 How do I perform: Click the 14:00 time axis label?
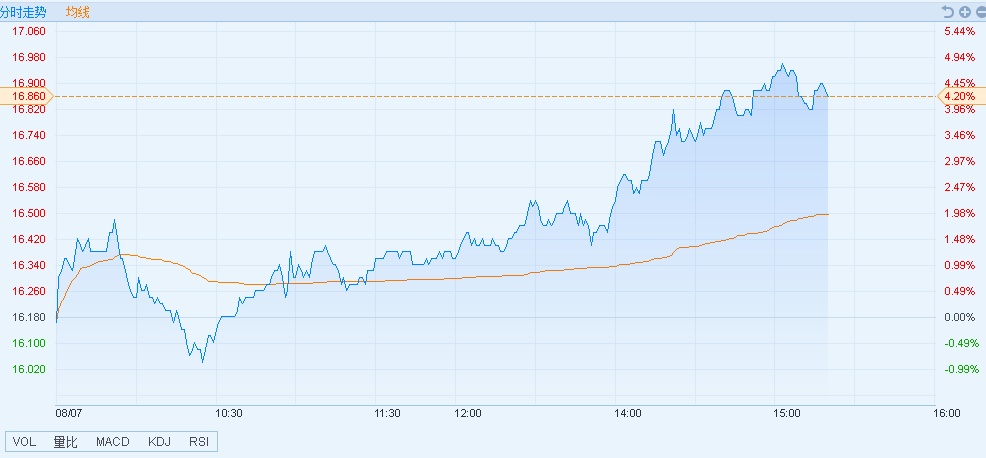(628, 413)
